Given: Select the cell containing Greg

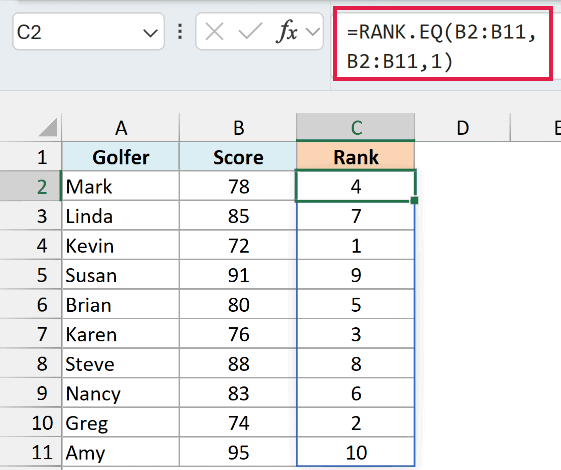Looking at the screenshot, I should (x=121, y=422).
